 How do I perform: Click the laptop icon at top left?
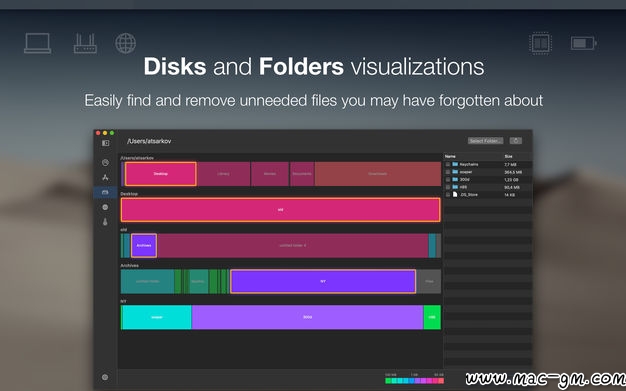click(38, 43)
